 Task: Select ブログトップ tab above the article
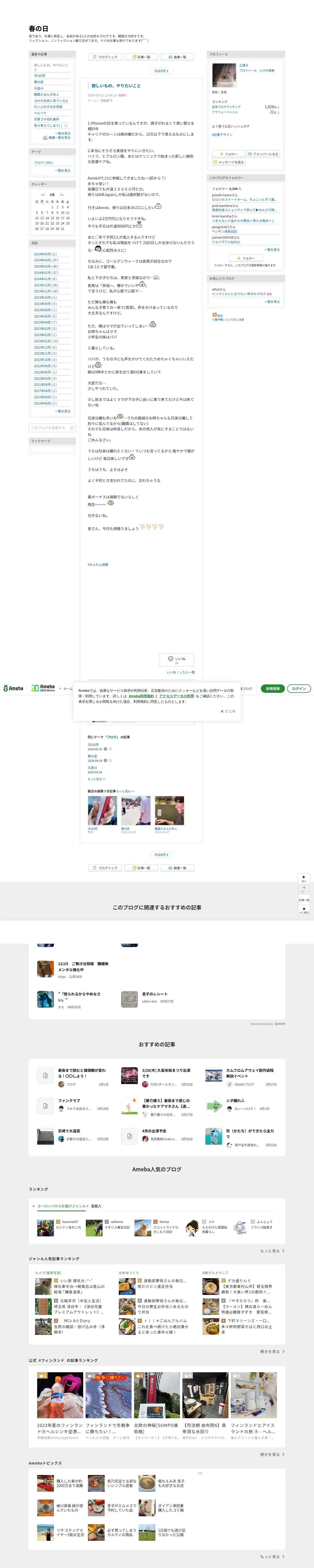105,57
